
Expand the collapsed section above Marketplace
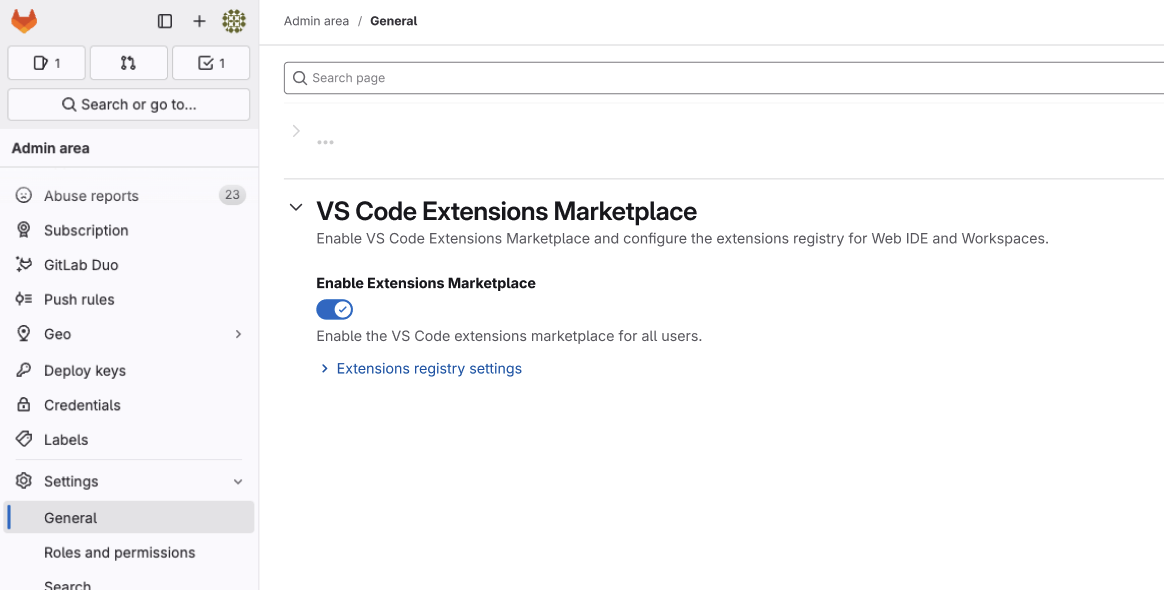click(296, 131)
